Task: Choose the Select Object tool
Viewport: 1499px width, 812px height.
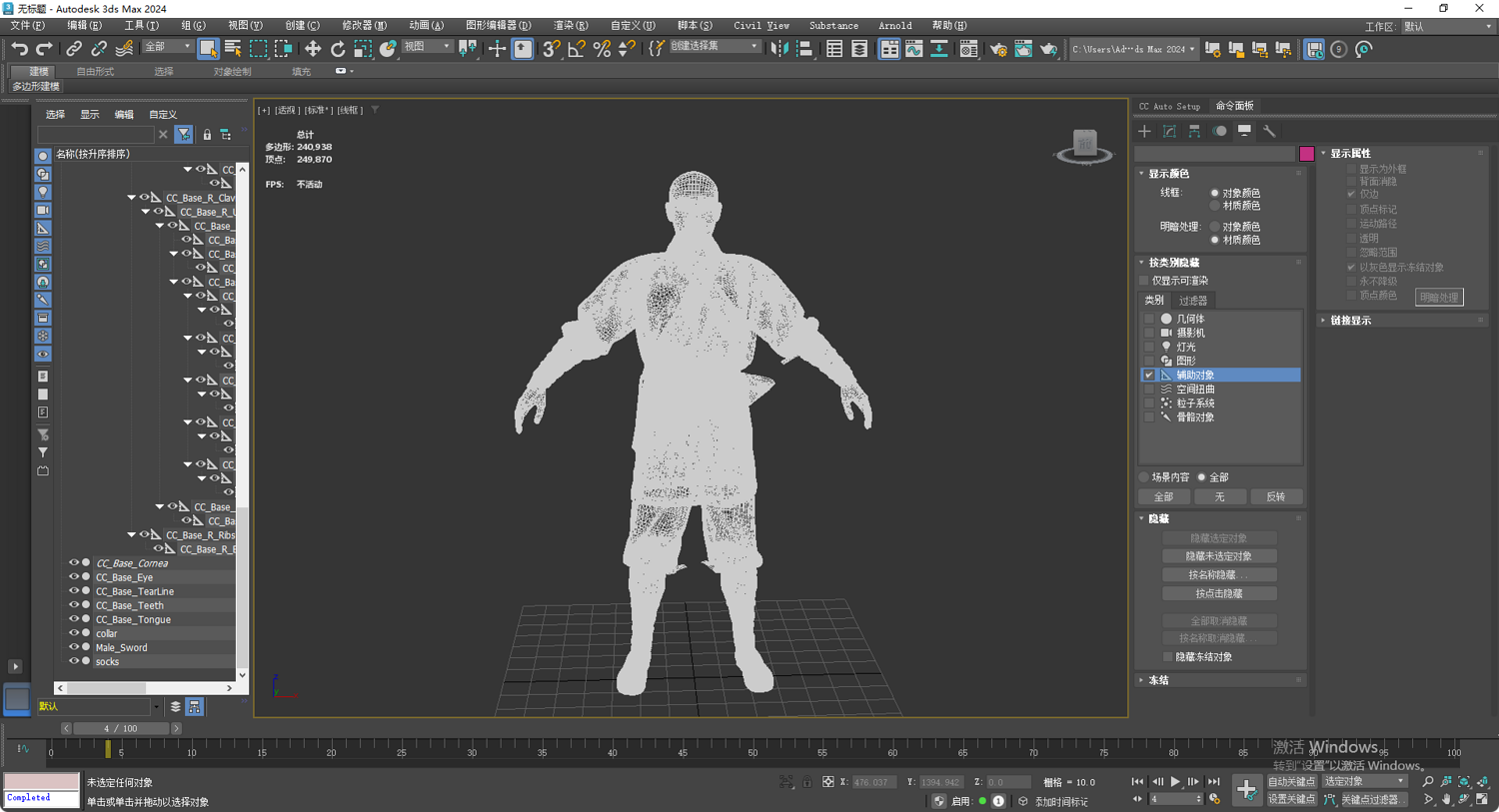Action: coord(208,49)
